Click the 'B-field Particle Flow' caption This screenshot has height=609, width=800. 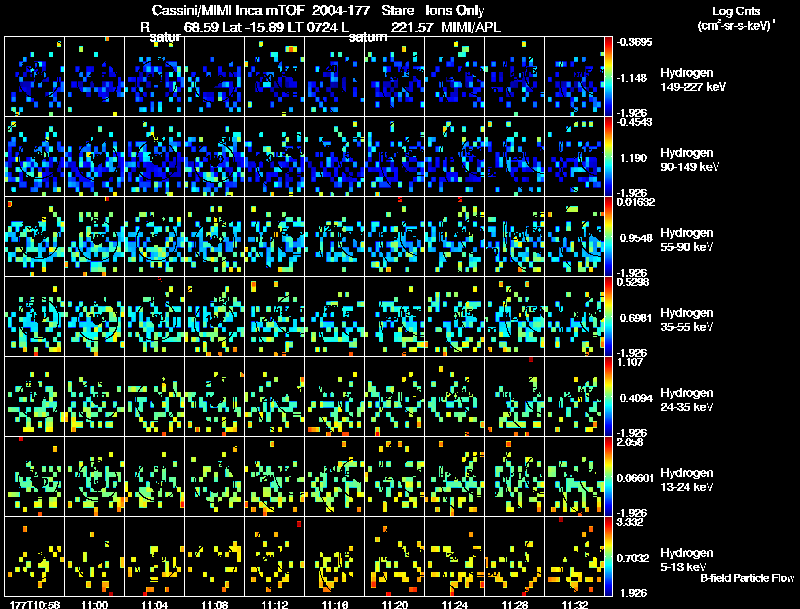(x=747, y=578)
